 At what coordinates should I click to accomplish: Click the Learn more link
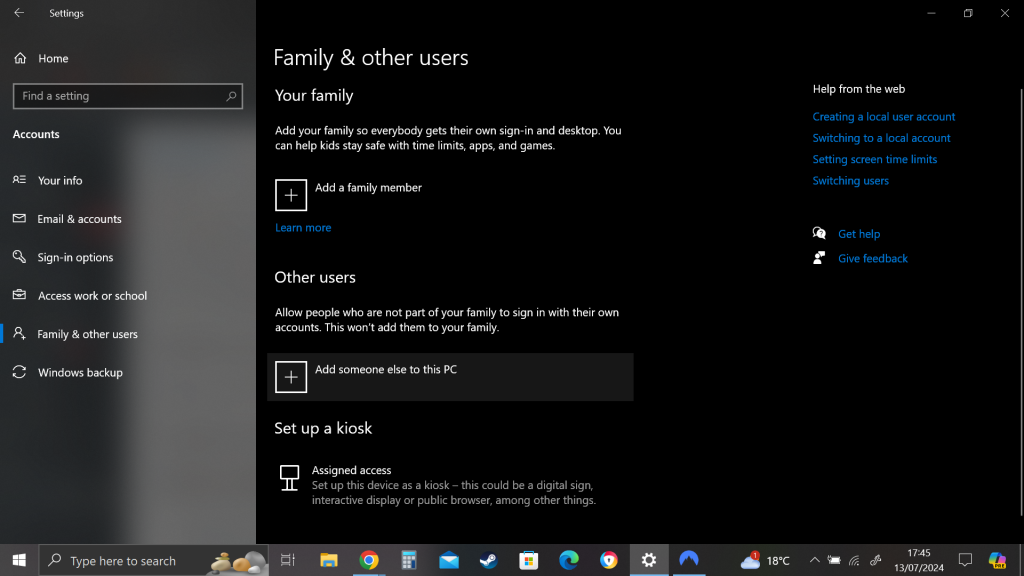click(303, 228)
